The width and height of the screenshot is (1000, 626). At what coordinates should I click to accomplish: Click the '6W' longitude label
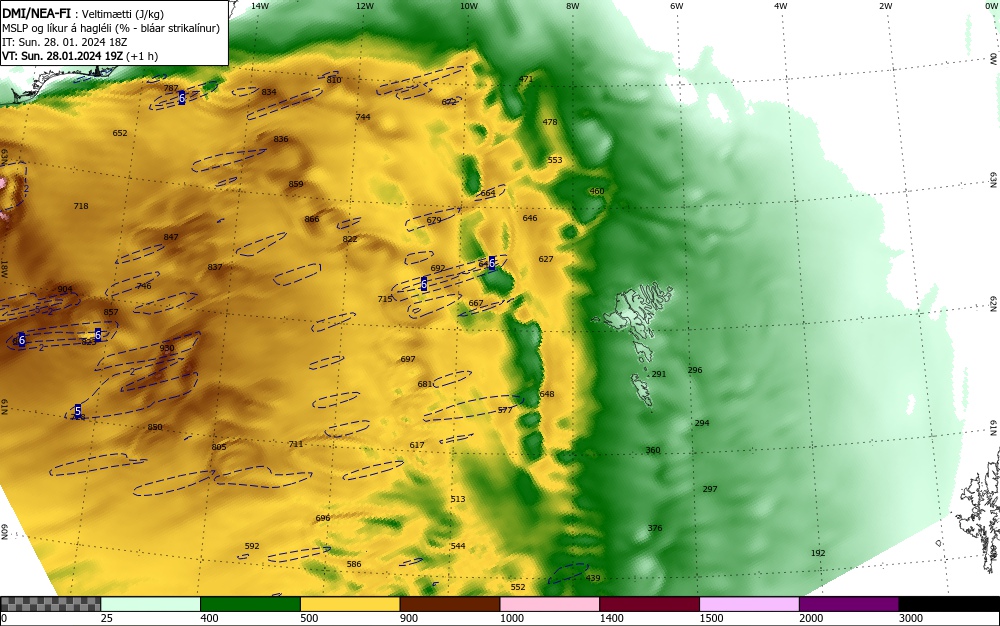point(677,6)
